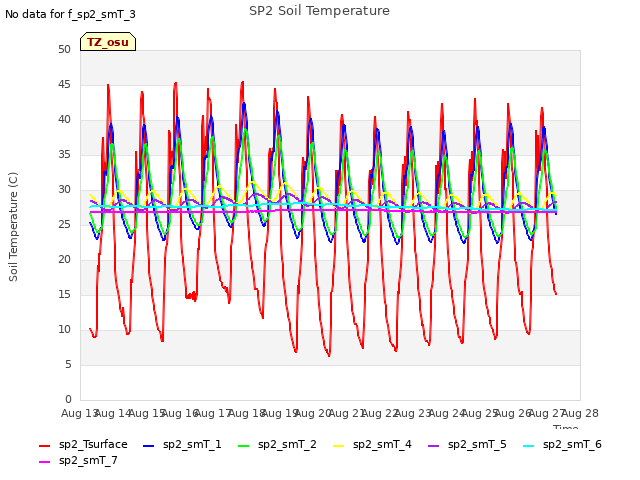Click the 10 y-axis tick label

pos(64,329)
